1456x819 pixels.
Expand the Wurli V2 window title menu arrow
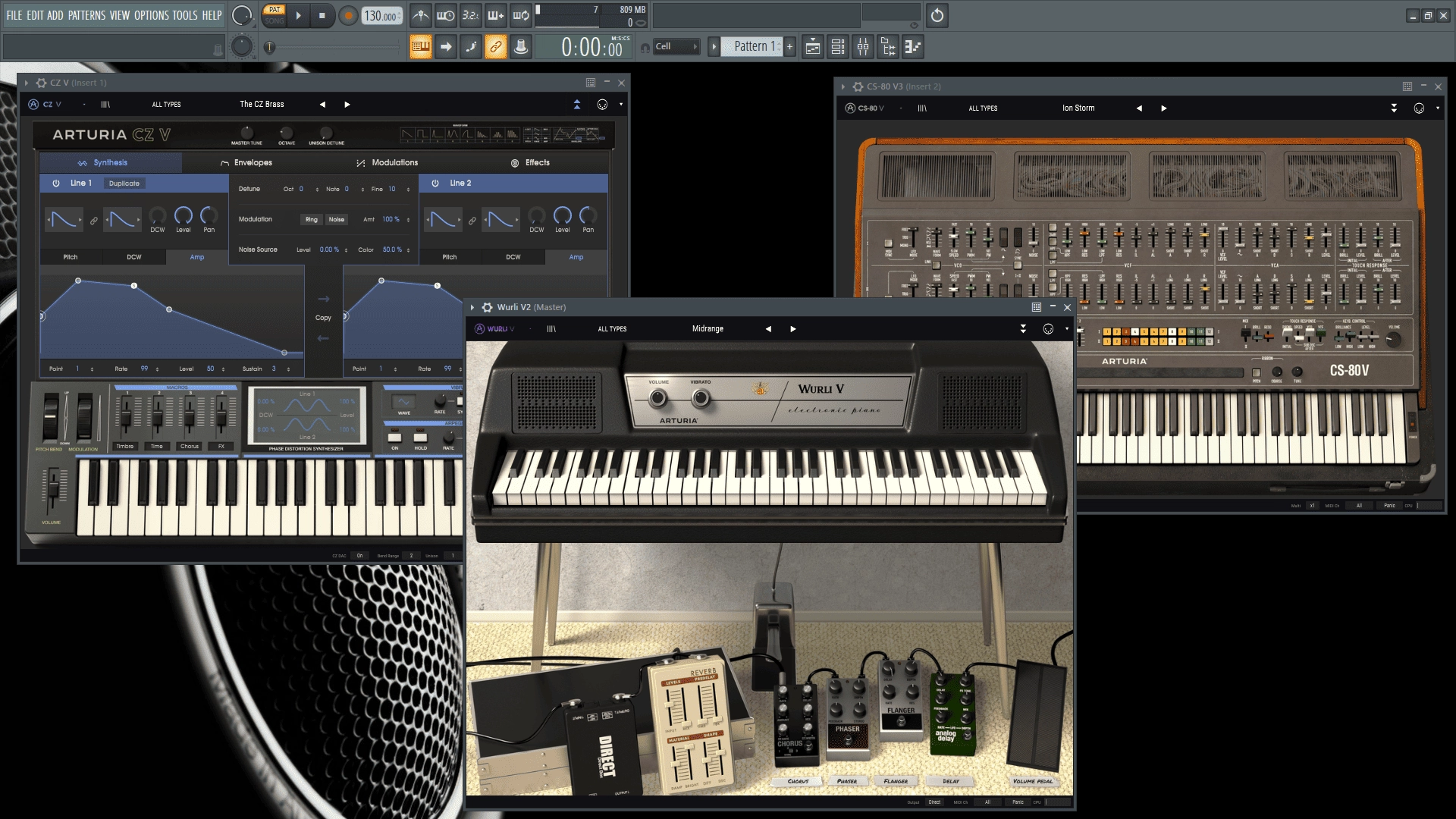tap(472, 307)
